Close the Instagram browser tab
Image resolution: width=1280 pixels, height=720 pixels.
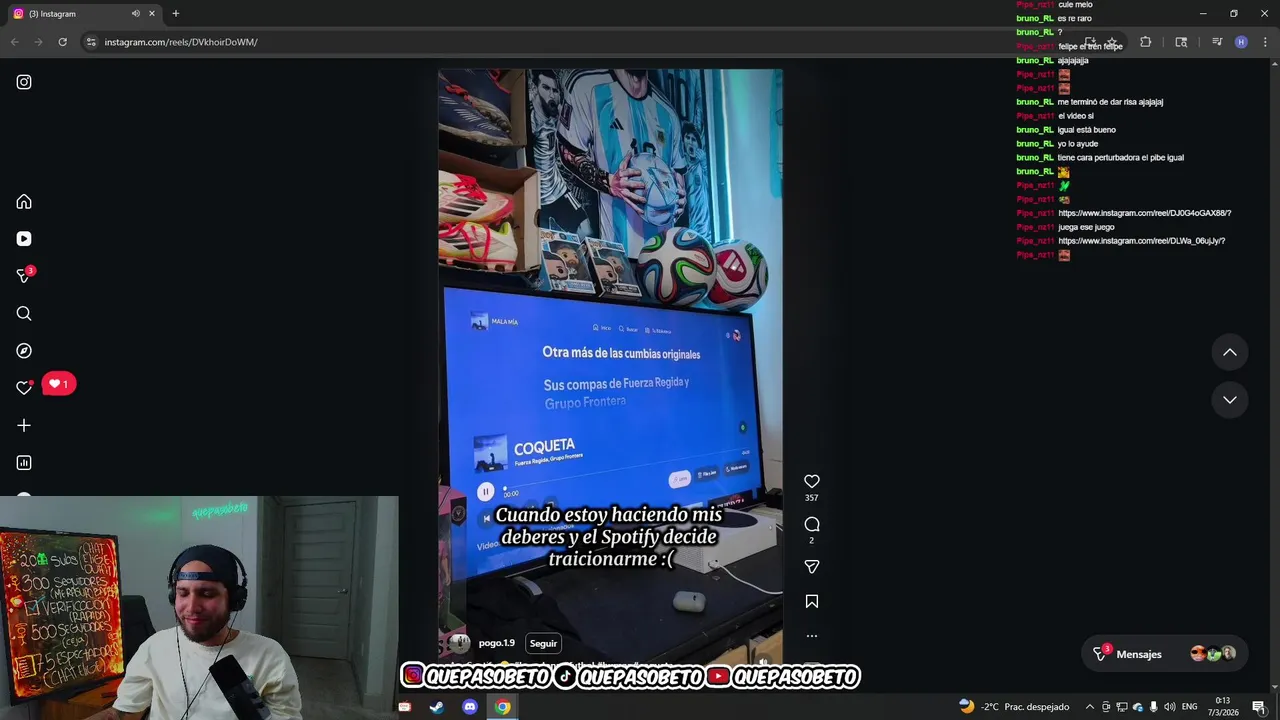pos(152,14)
